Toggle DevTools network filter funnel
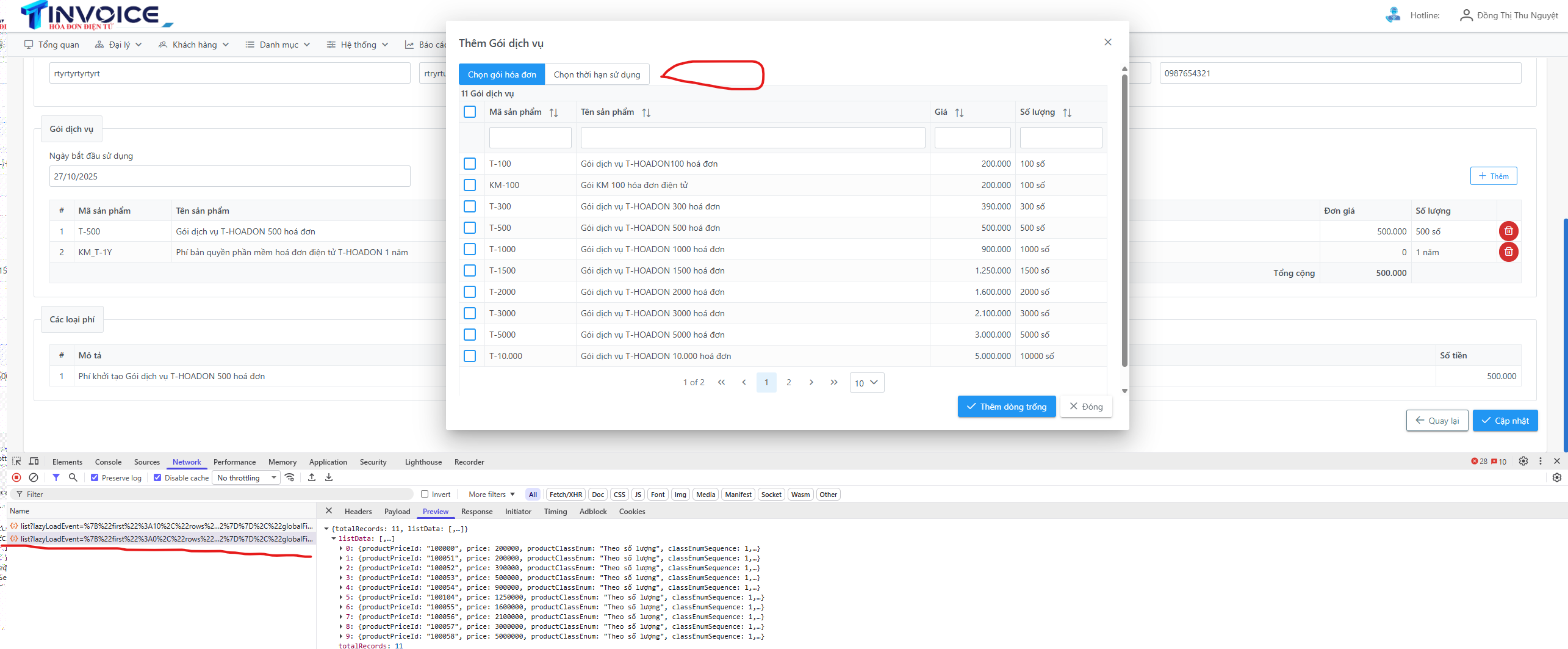Image resolution: width=1568 pixels, height=649 pixels. 56,477
